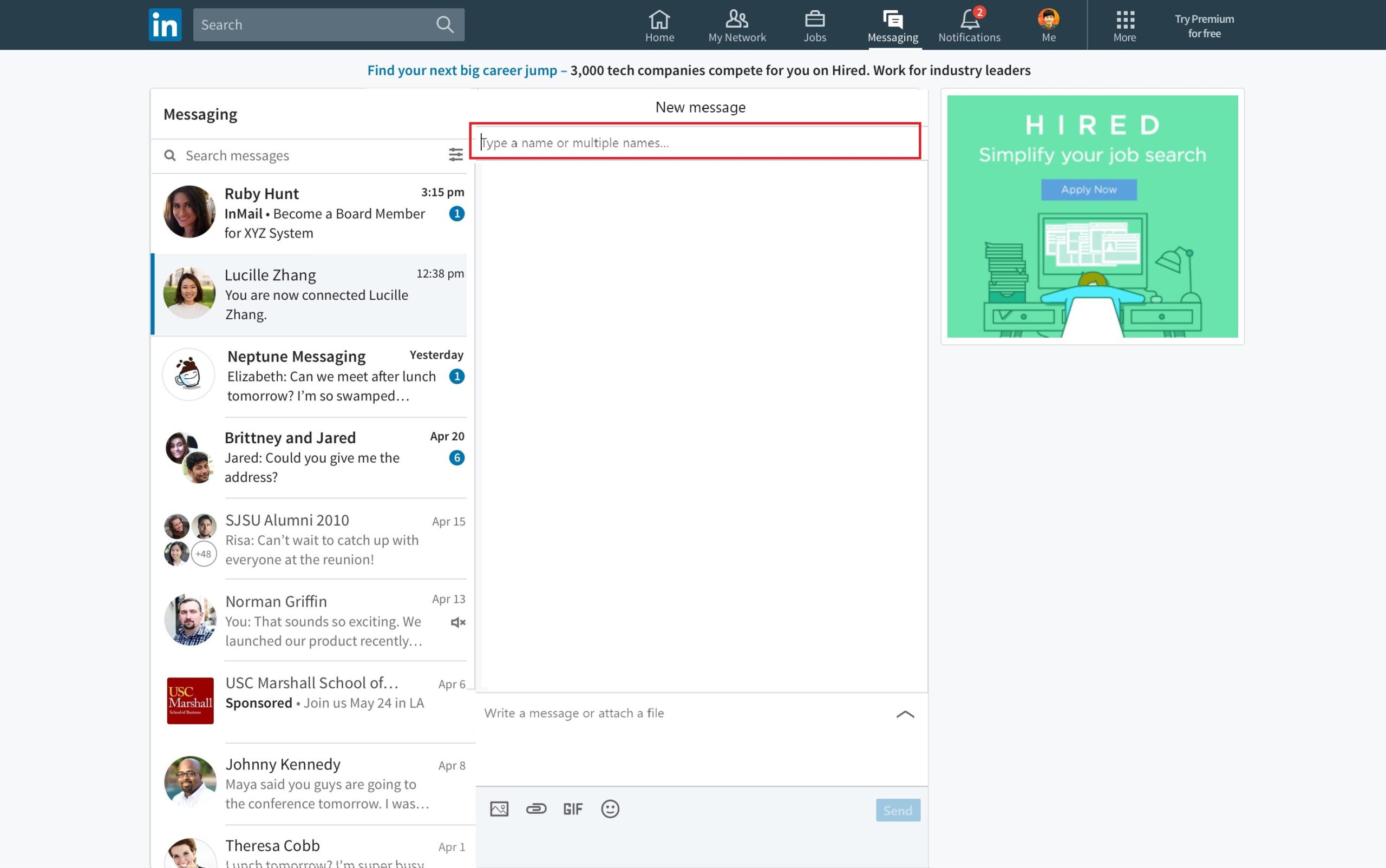Open the Home feed icon
1386x868 pixels.
tap(659, 25)
